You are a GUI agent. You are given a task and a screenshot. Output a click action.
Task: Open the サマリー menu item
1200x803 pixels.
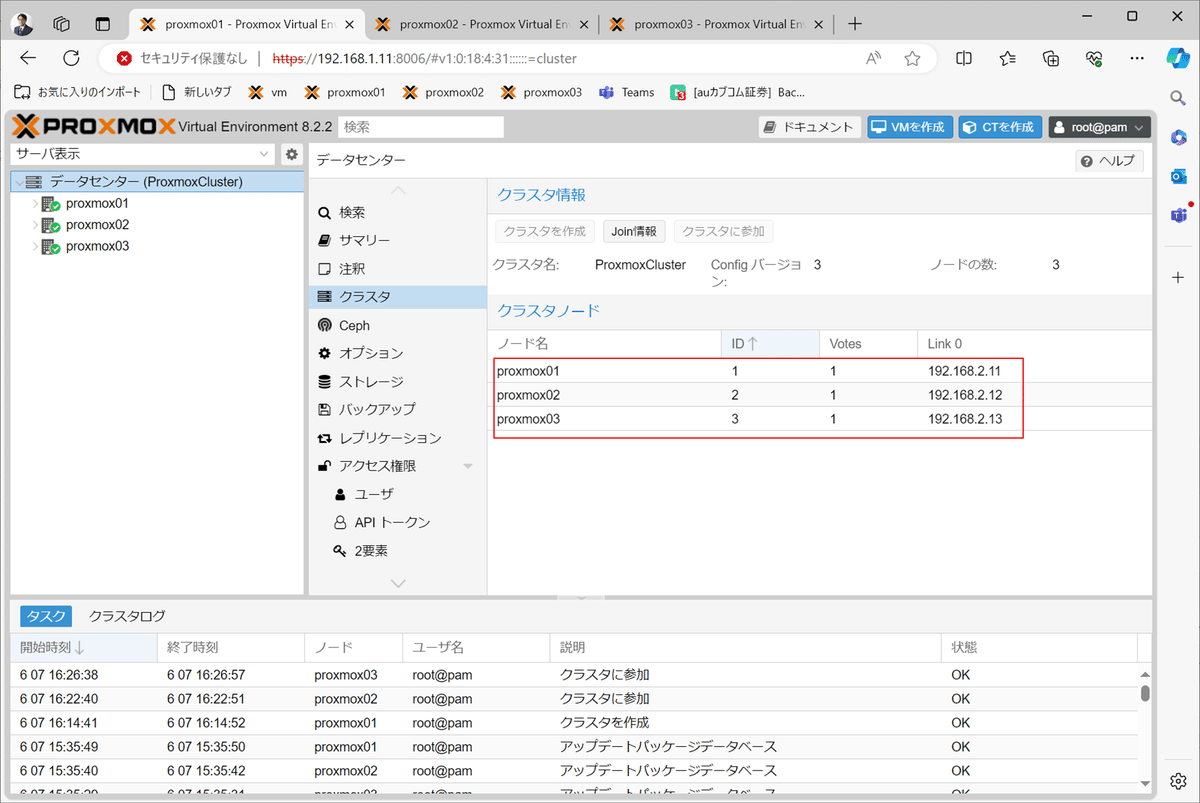tap(398, 241)
